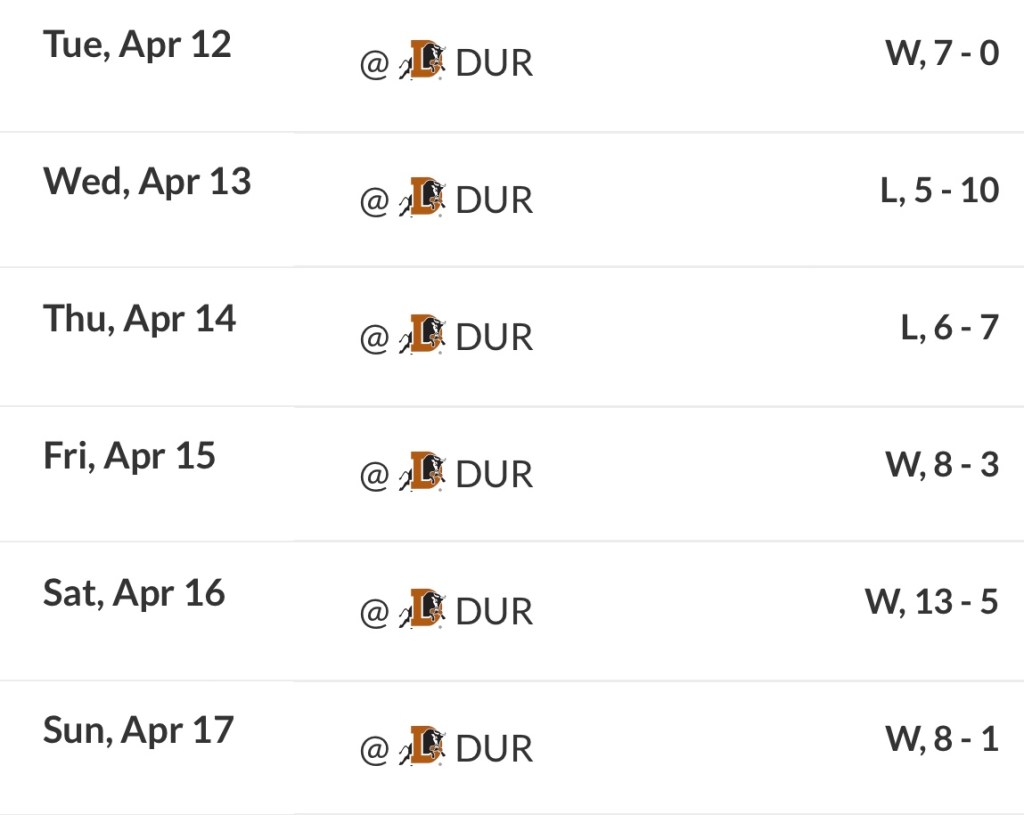The height and width of the screenshot is (815, 1024).
Task: View the W, 8 - 1 game result
Action: [941, 738]
